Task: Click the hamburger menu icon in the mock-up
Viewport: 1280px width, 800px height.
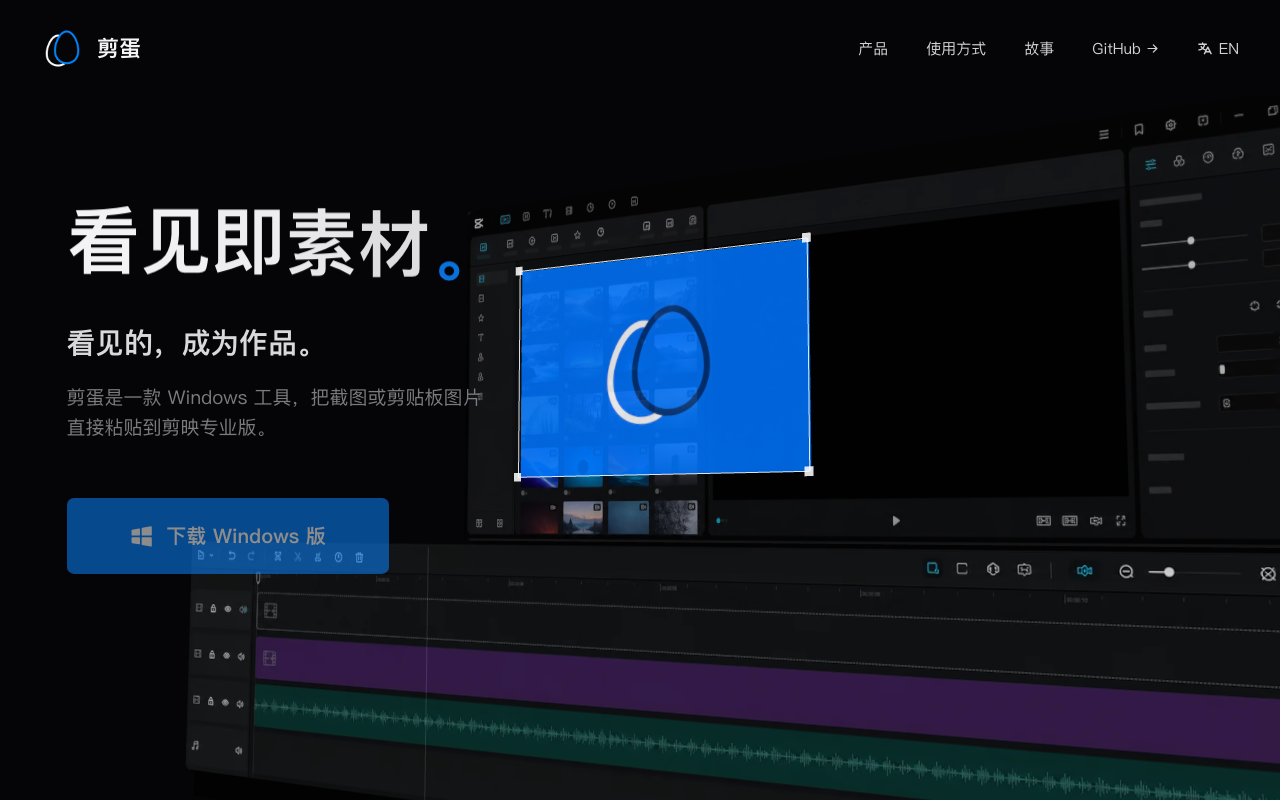Action: (x=1104, y=134)
